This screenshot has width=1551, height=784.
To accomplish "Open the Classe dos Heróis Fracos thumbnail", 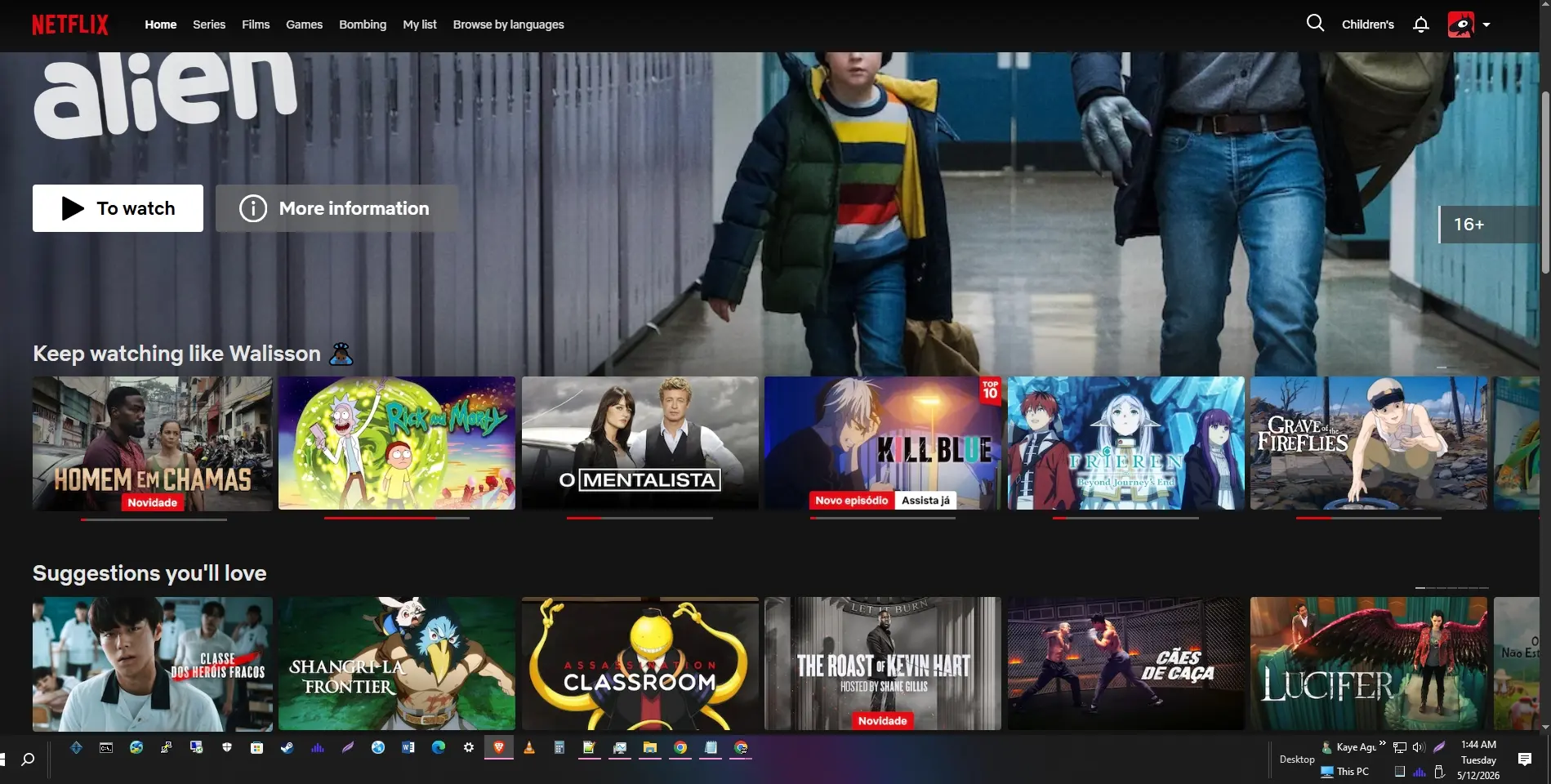I will click(x=153, y=664).
